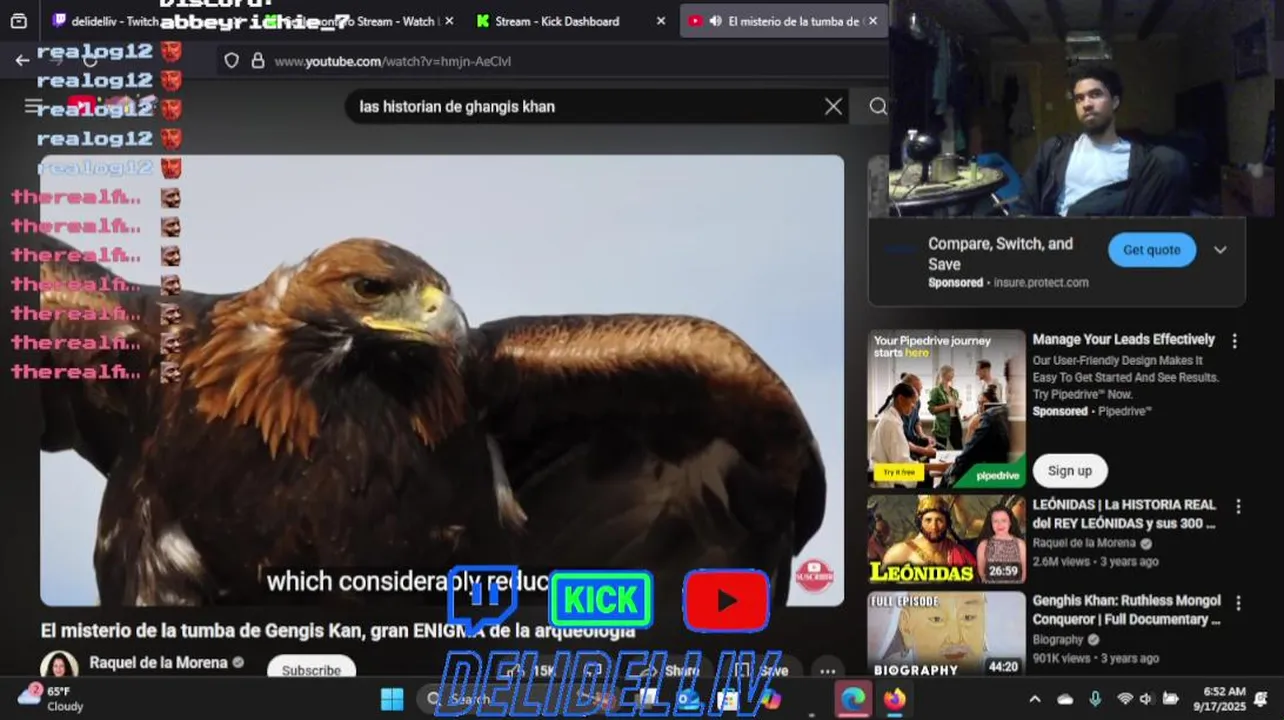The height and width of the screenshot is (720, 1284).
Task: Click the Pipedrive Sign up button
Action: click(1069, 471)
